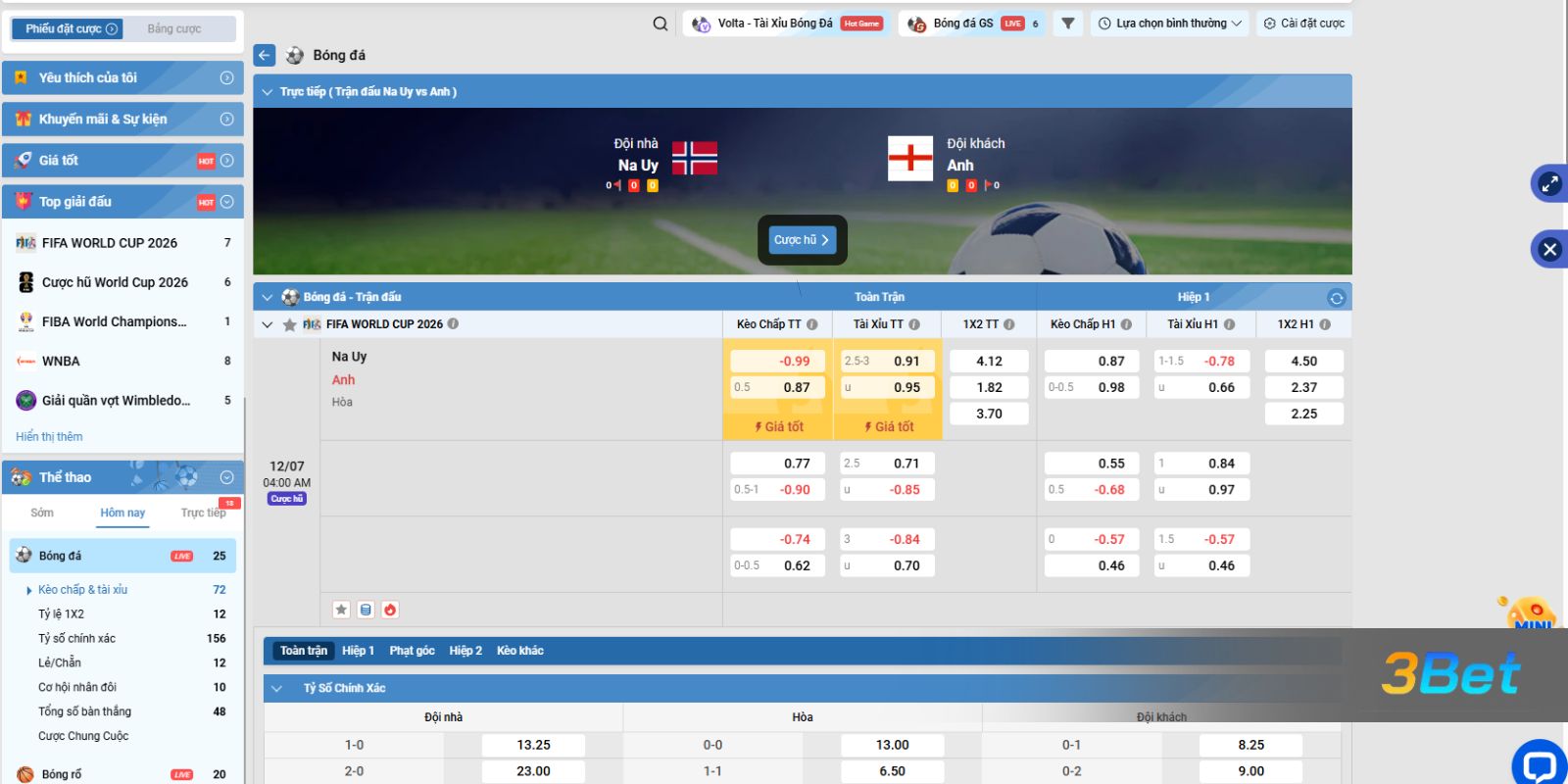Go back with the blue arrow button
Viewport: 1568px width, 784px height.
(x=265, y=55)
